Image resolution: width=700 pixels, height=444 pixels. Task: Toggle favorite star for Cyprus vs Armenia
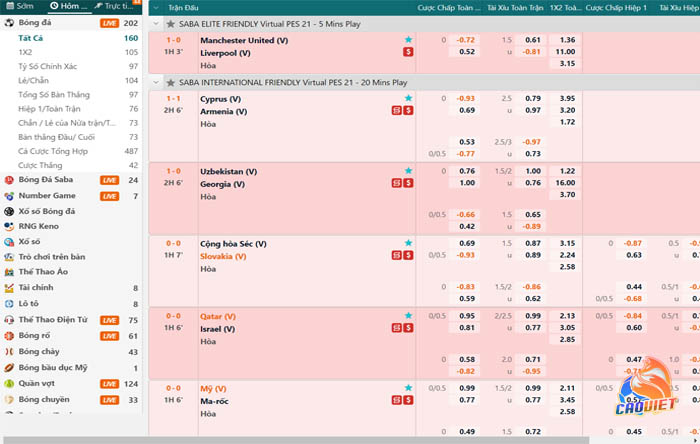408,98
